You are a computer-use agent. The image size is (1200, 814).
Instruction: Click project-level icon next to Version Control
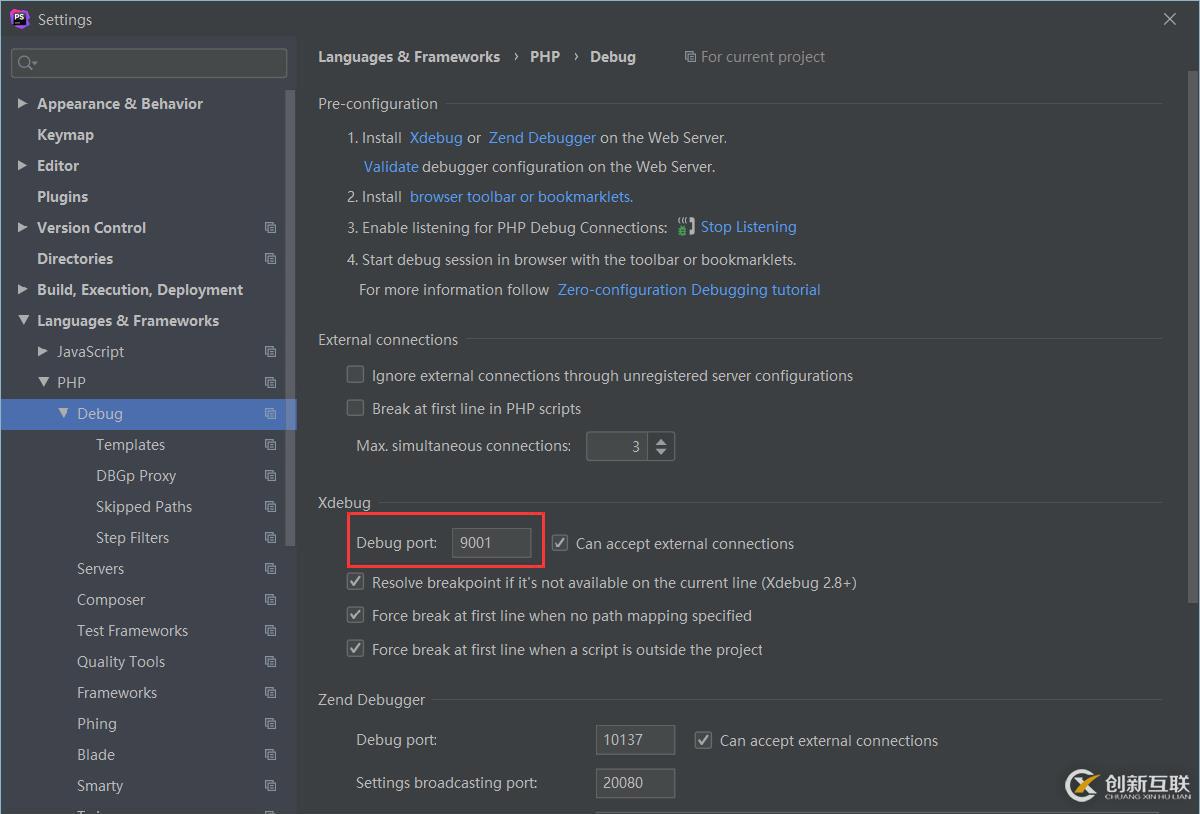click(x=270, y=228)
